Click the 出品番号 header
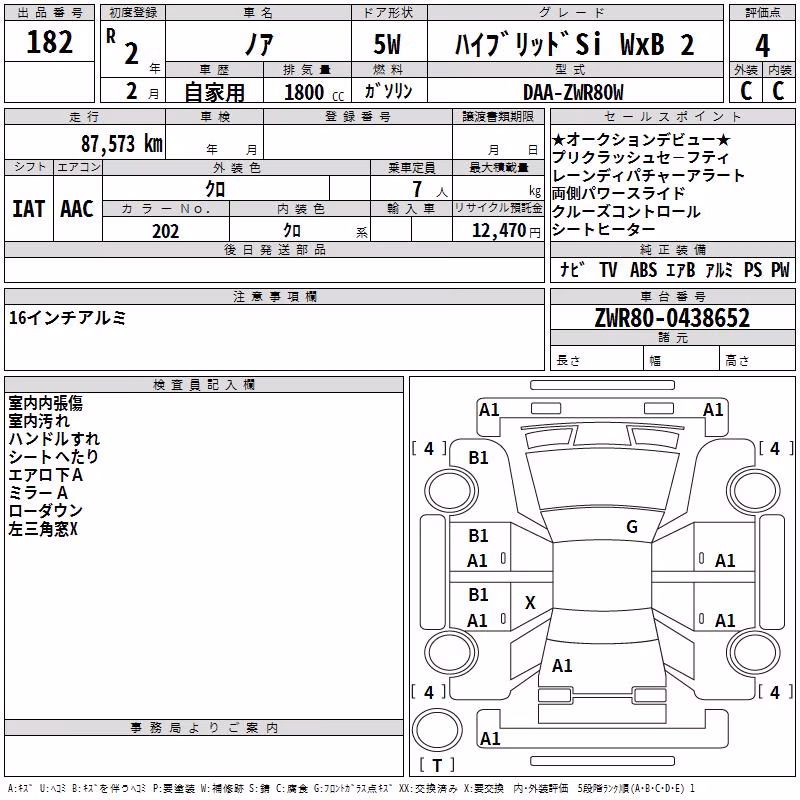The image size is (800, 800). coord(49,13)
